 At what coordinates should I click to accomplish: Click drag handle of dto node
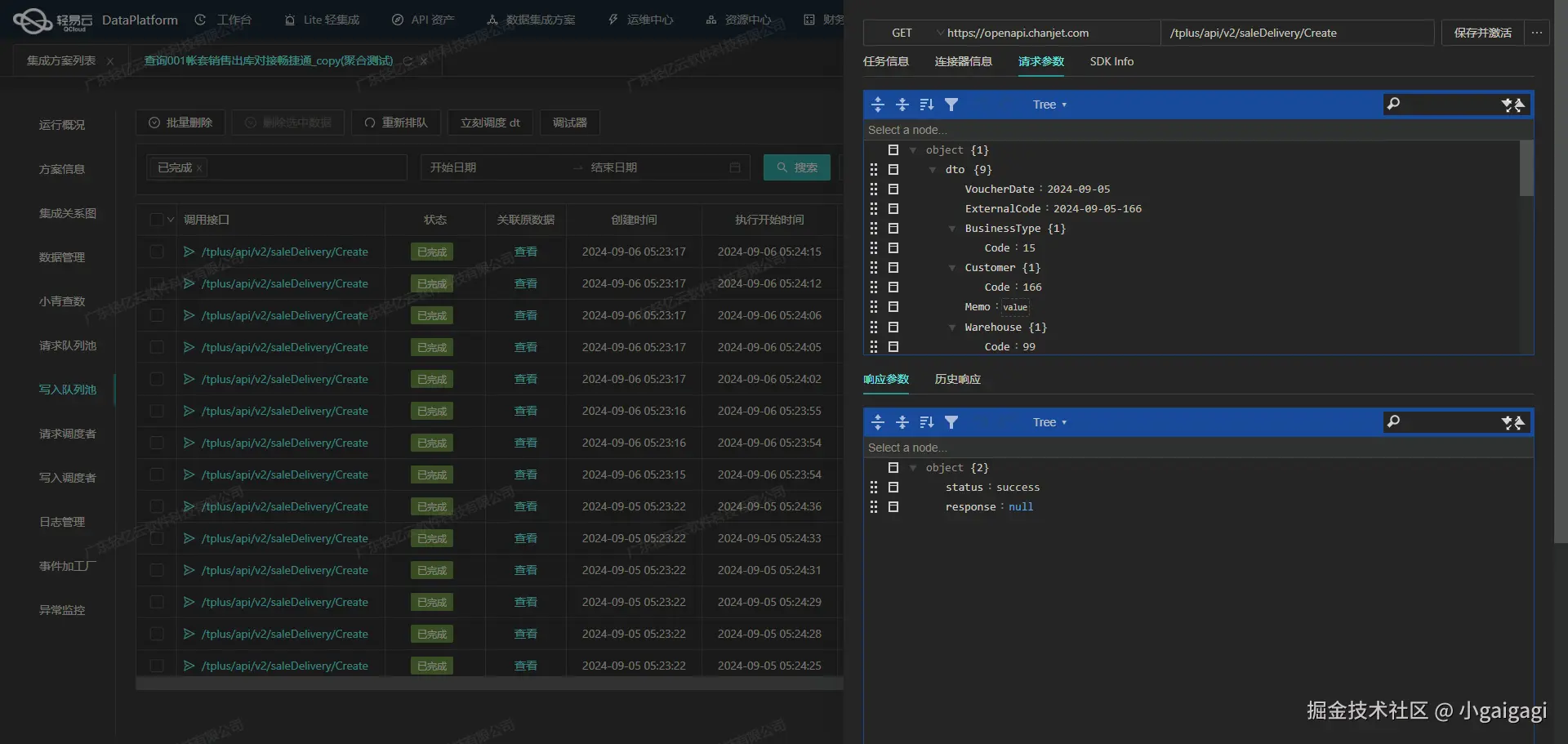[874, 170]
